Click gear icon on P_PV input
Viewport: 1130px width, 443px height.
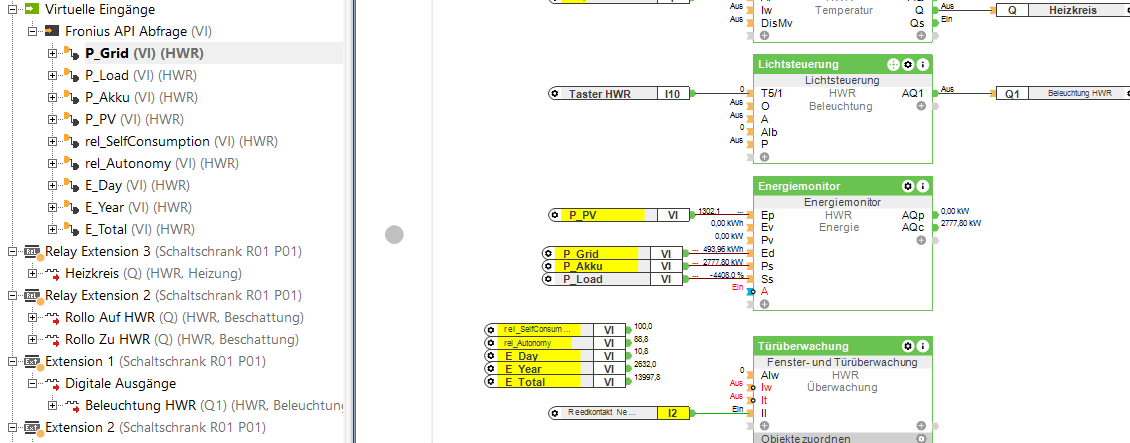(554, 215)
